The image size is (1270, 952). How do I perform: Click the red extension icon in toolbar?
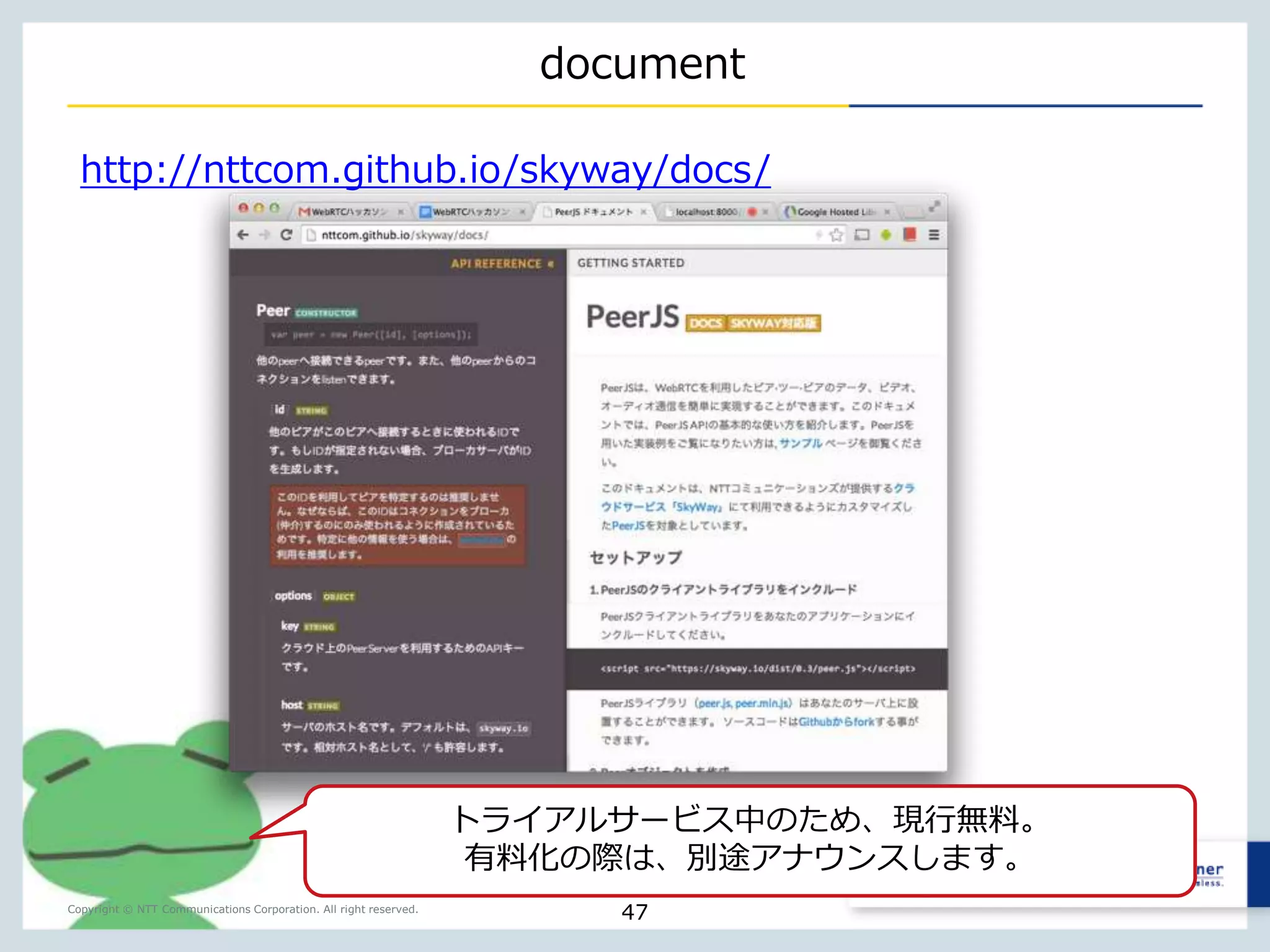(x=910, y=234)
